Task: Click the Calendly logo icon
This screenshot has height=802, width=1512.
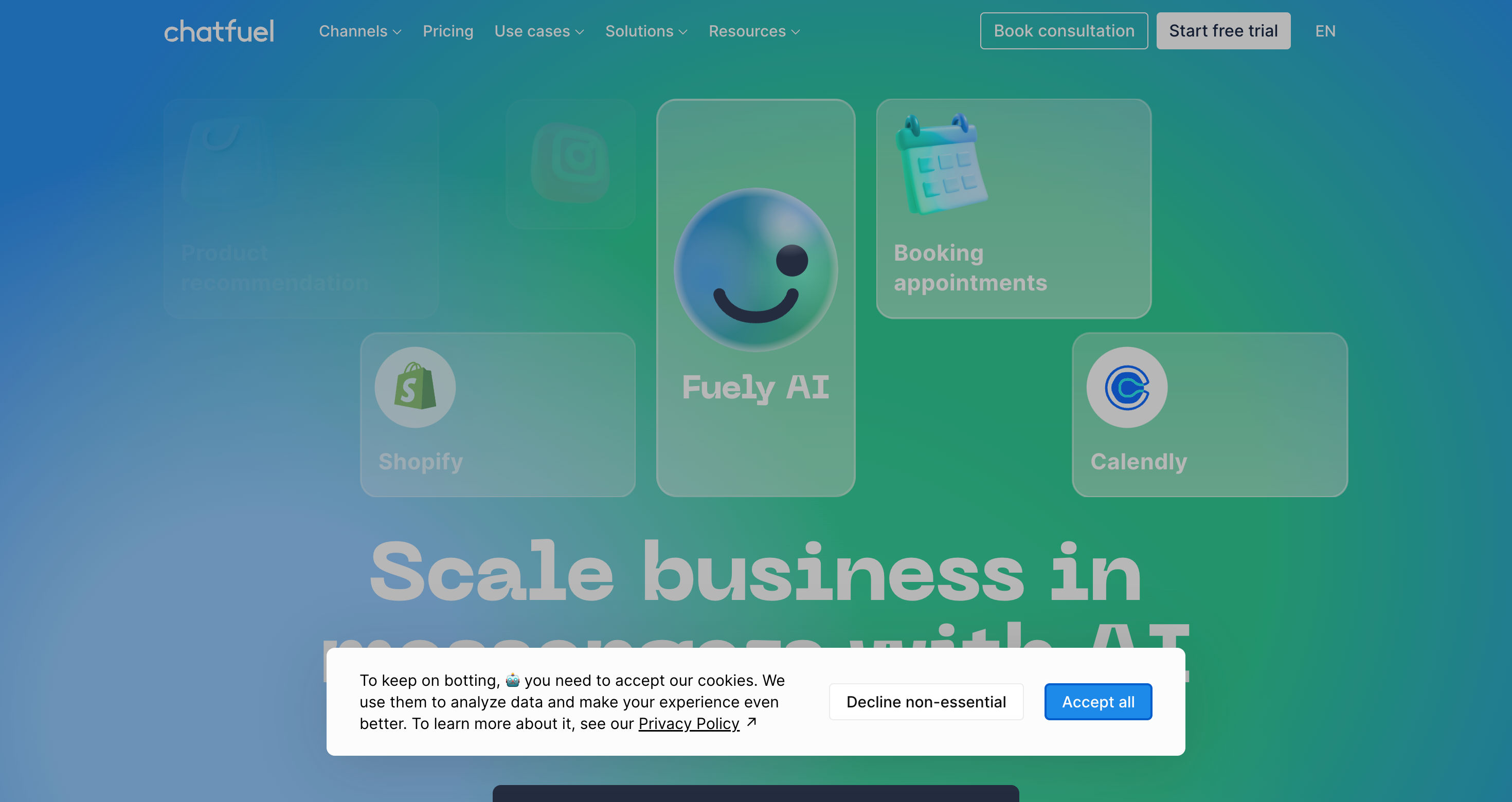Action: tap(1127, 387)
